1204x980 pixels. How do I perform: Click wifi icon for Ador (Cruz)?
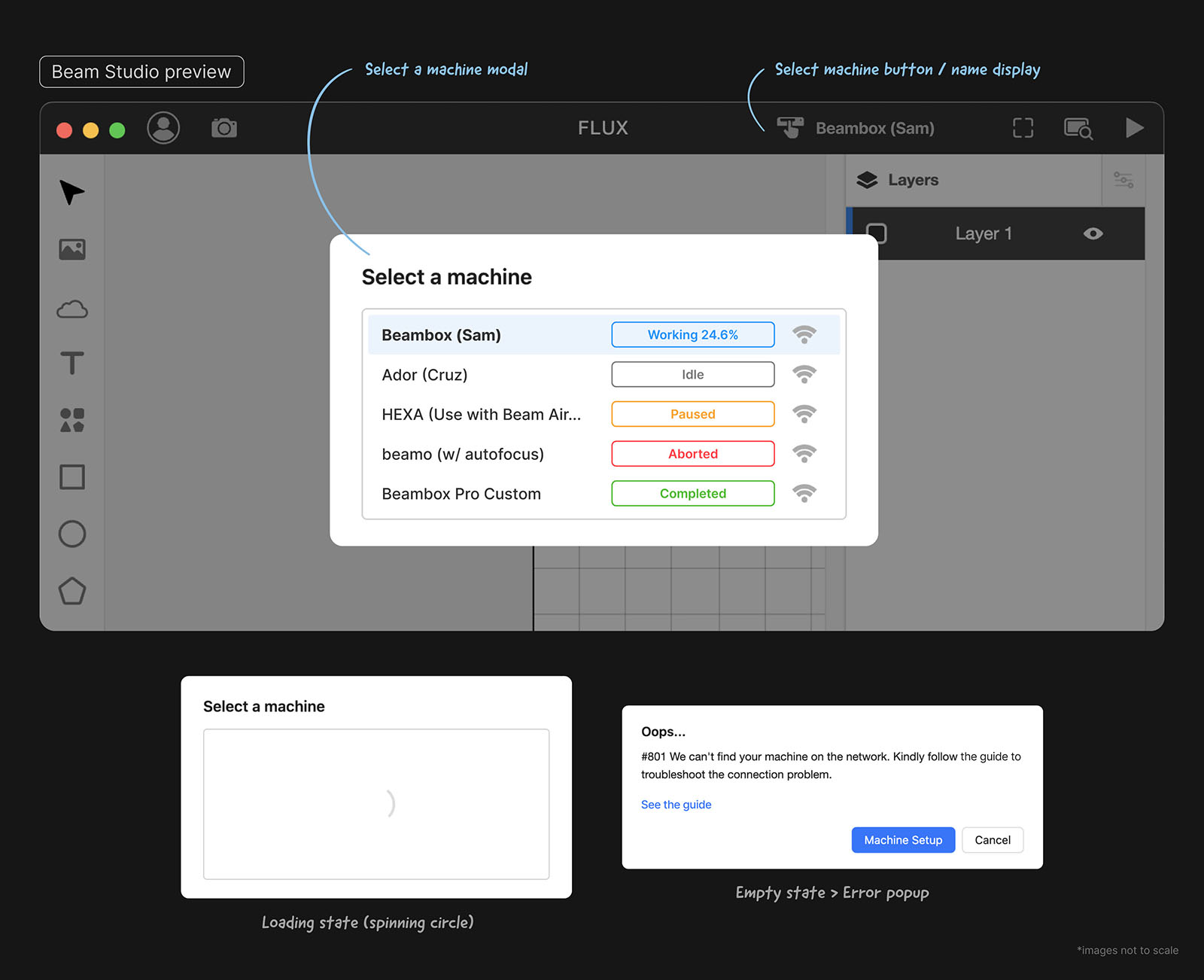click(x=804, y=375)
